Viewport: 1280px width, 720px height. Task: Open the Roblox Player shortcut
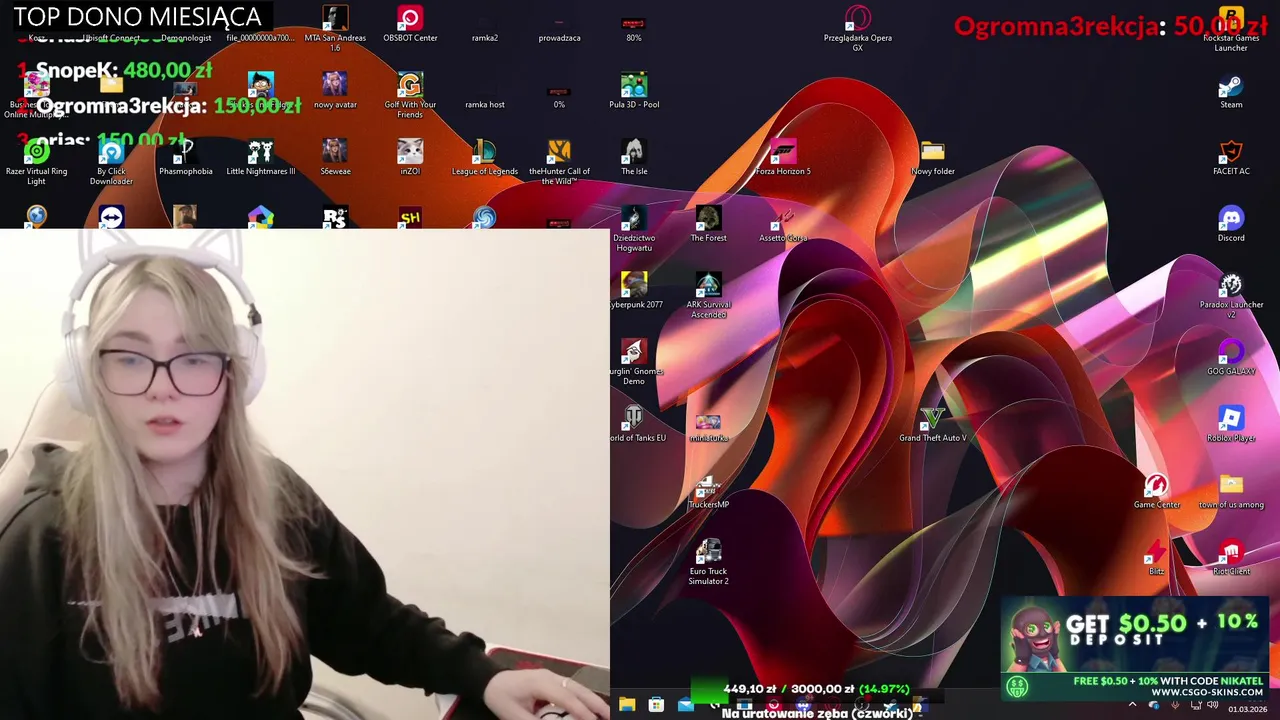click(x=1231, y=425)
